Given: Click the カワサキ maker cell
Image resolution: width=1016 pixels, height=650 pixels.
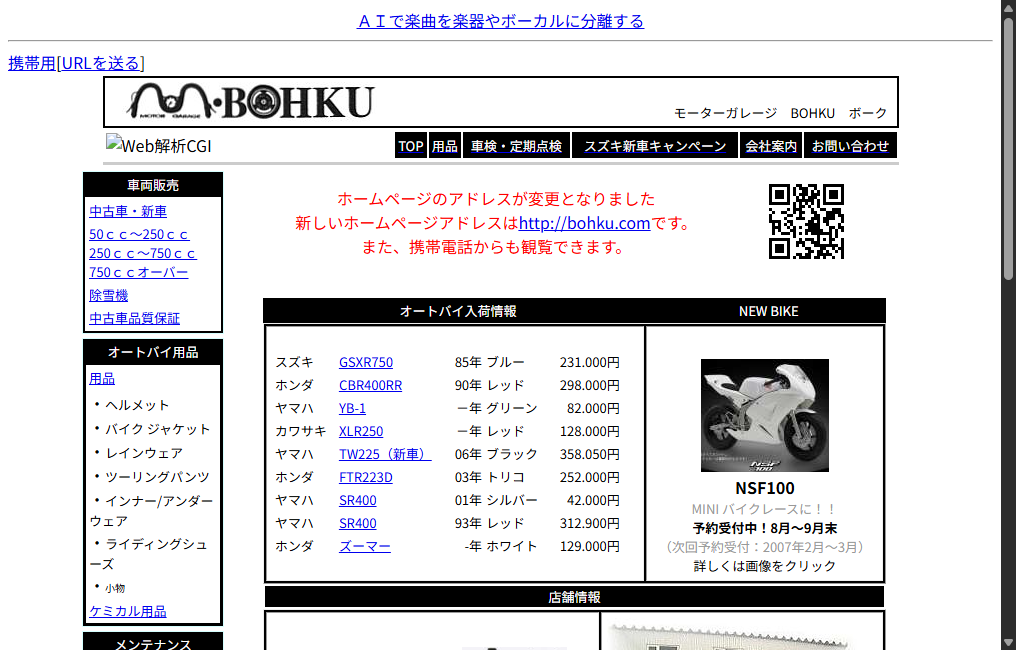Looking at the screenshot, I should (301, 431).
